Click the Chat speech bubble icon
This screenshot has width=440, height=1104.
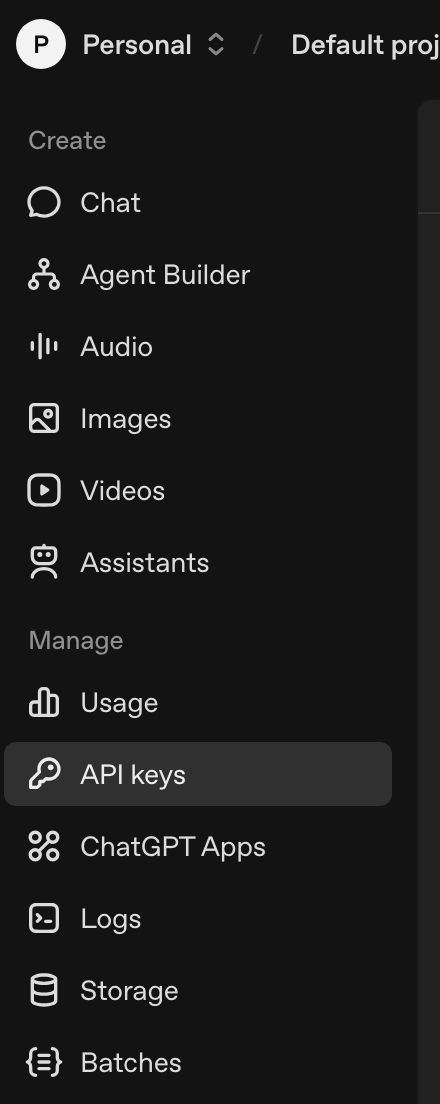click(x=44, y=203)
